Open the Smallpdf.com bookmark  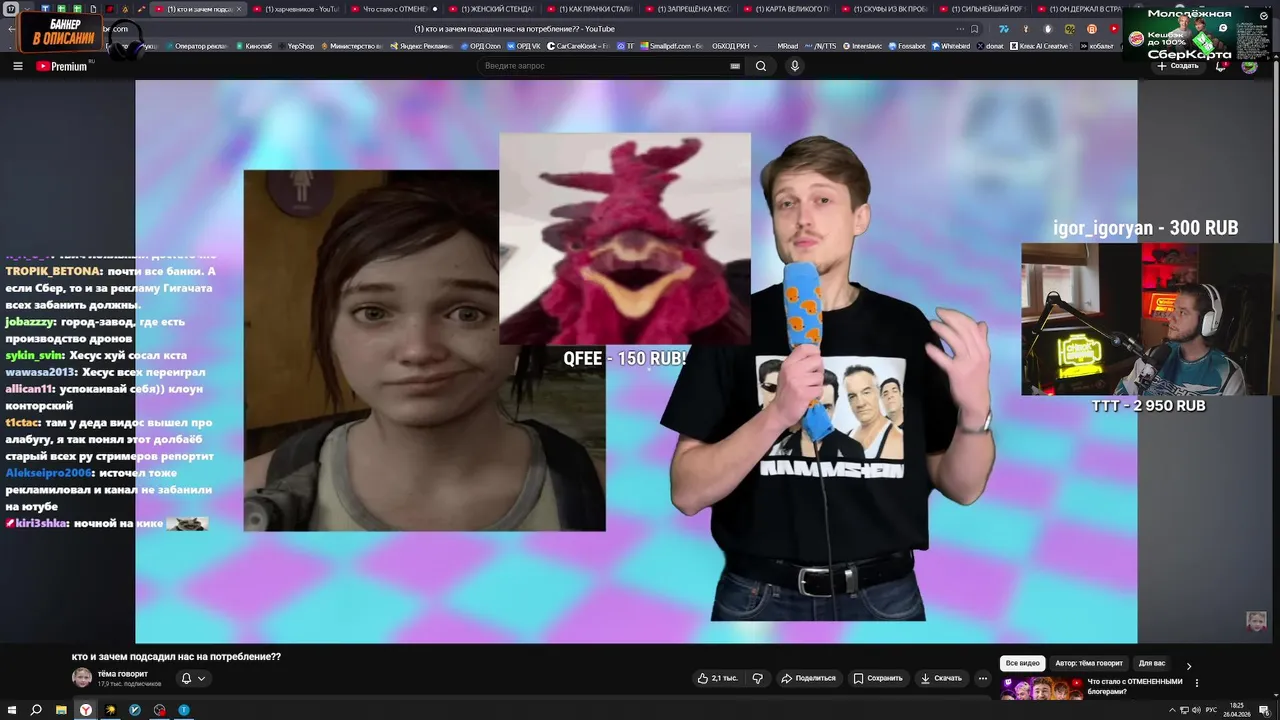pyautogui.click(x=672, y=46)
